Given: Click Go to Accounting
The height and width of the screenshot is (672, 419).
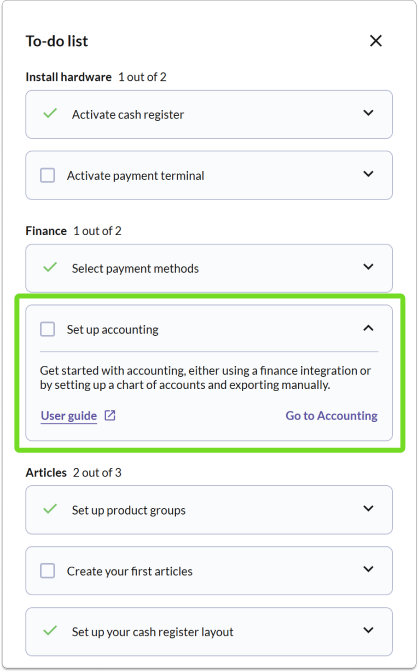Looking at the screenshot, I should tap(332, 416).
